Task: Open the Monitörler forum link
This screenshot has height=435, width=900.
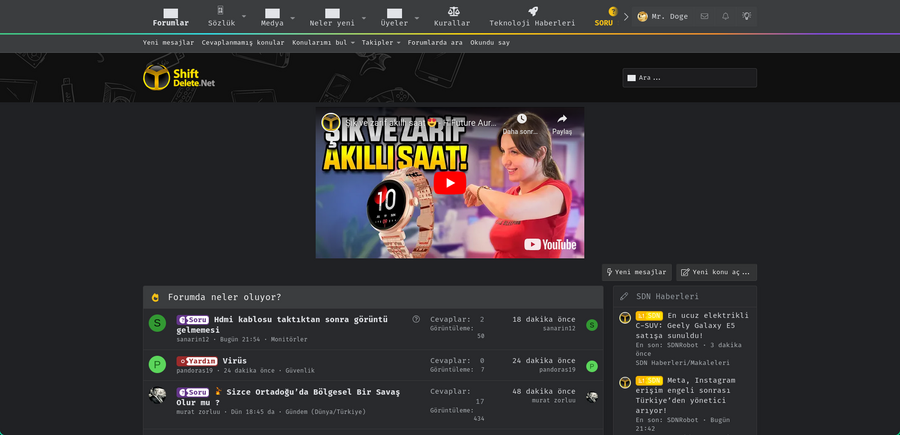Action: coord(289,339)
